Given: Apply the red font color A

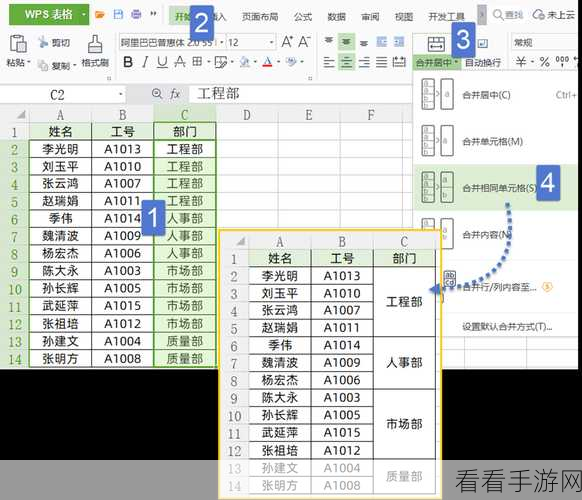Looking at the screenshot, I should coord(268,62).
